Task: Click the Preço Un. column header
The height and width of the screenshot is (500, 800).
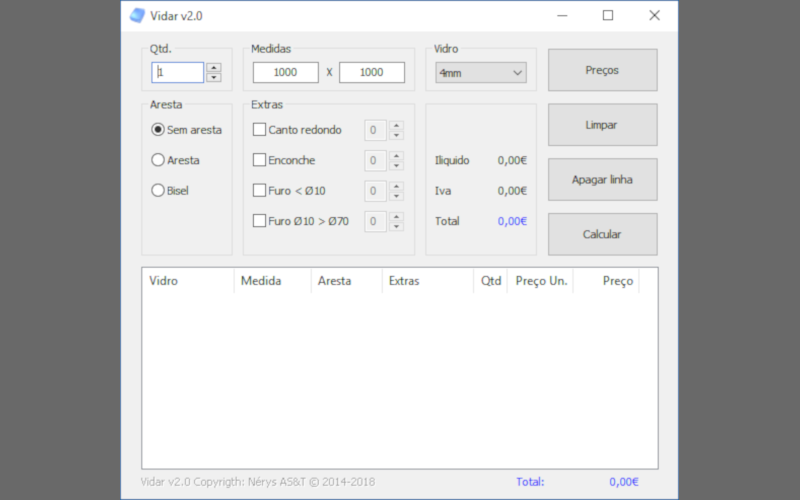Action: coord(541,281)
